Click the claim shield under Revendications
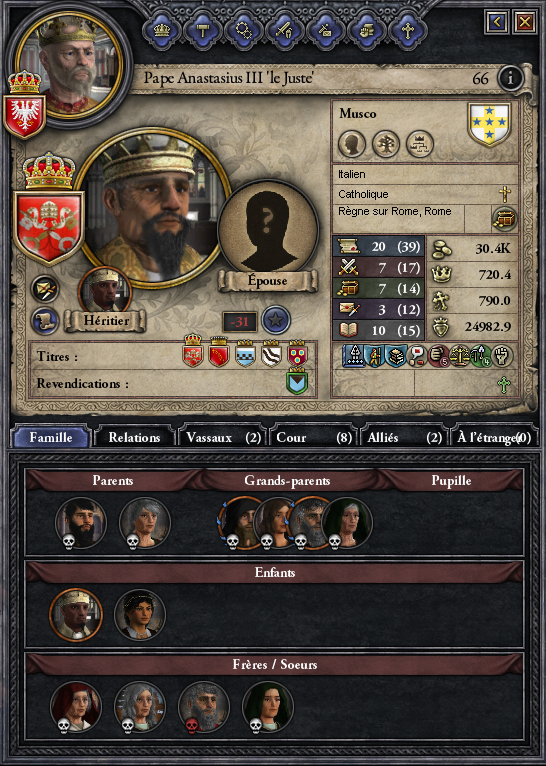The height and width of the screenshot is (766, 546). (296, 382)
